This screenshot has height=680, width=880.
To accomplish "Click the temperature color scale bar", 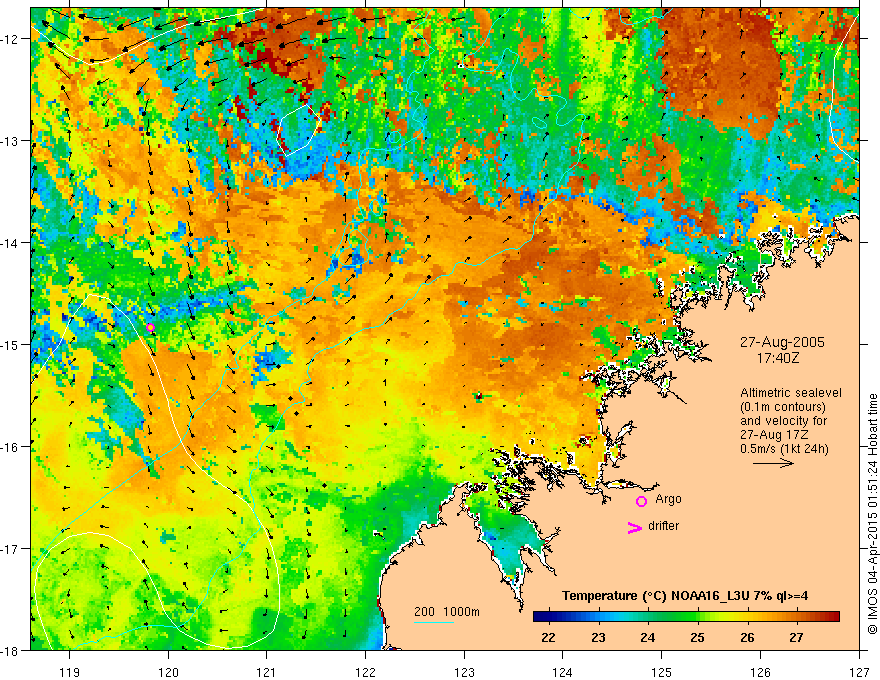I will (686, 616).
